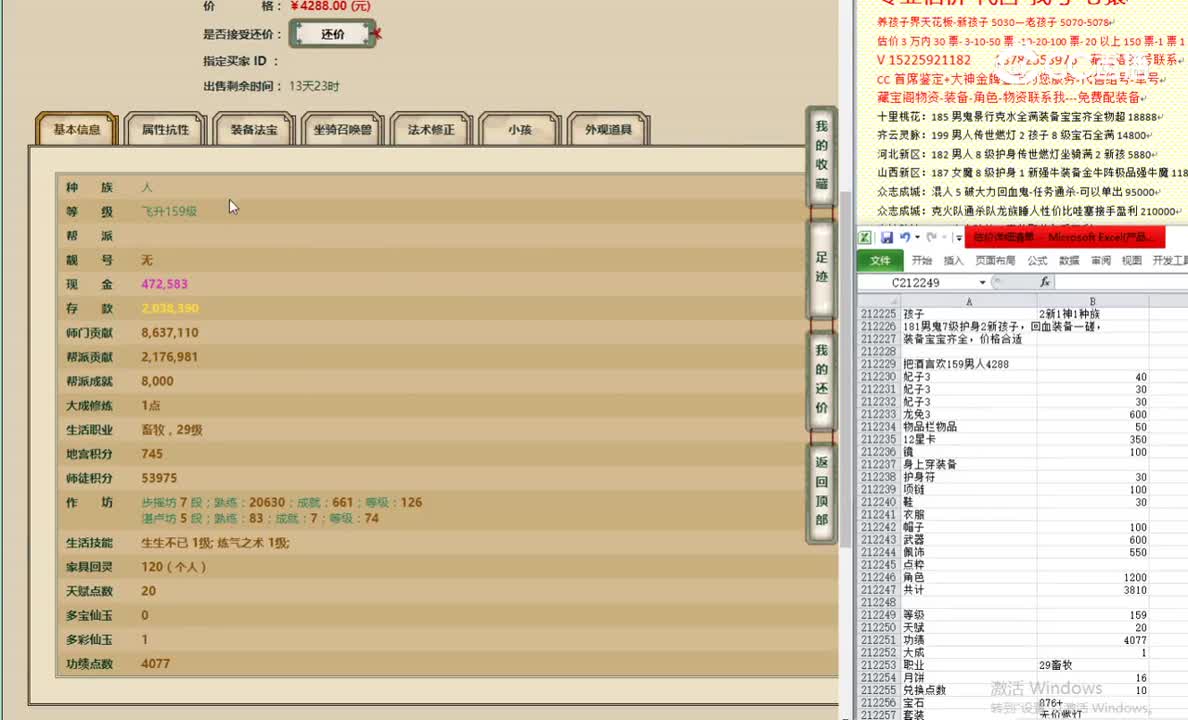Screen dimensions: 1188x720
Task: Open the 视图 ribbon tab
Action: 1131,261
